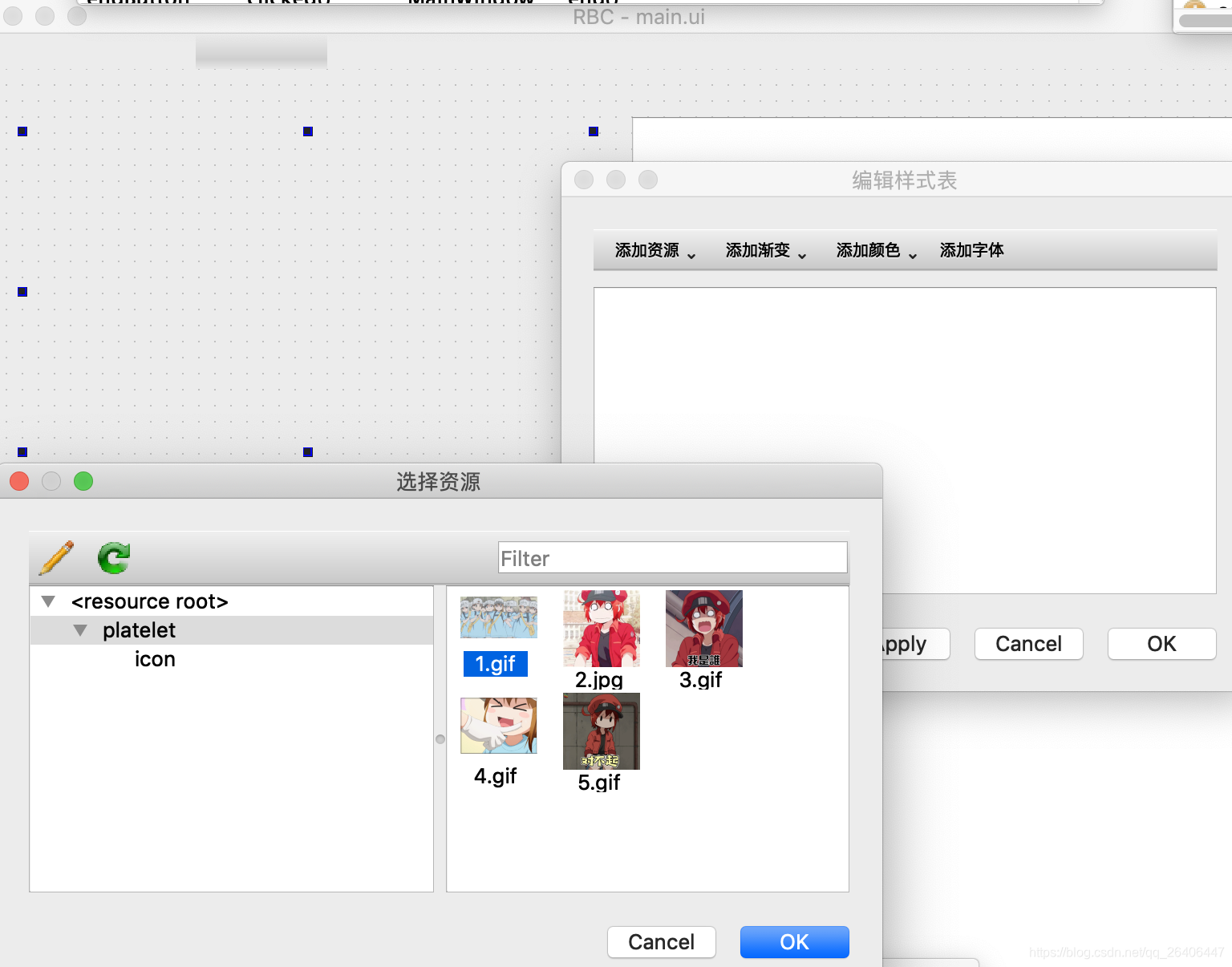Screen dimensions: 1232x967
Task: Collapse the platelet tree node
Action: (80, 630)
